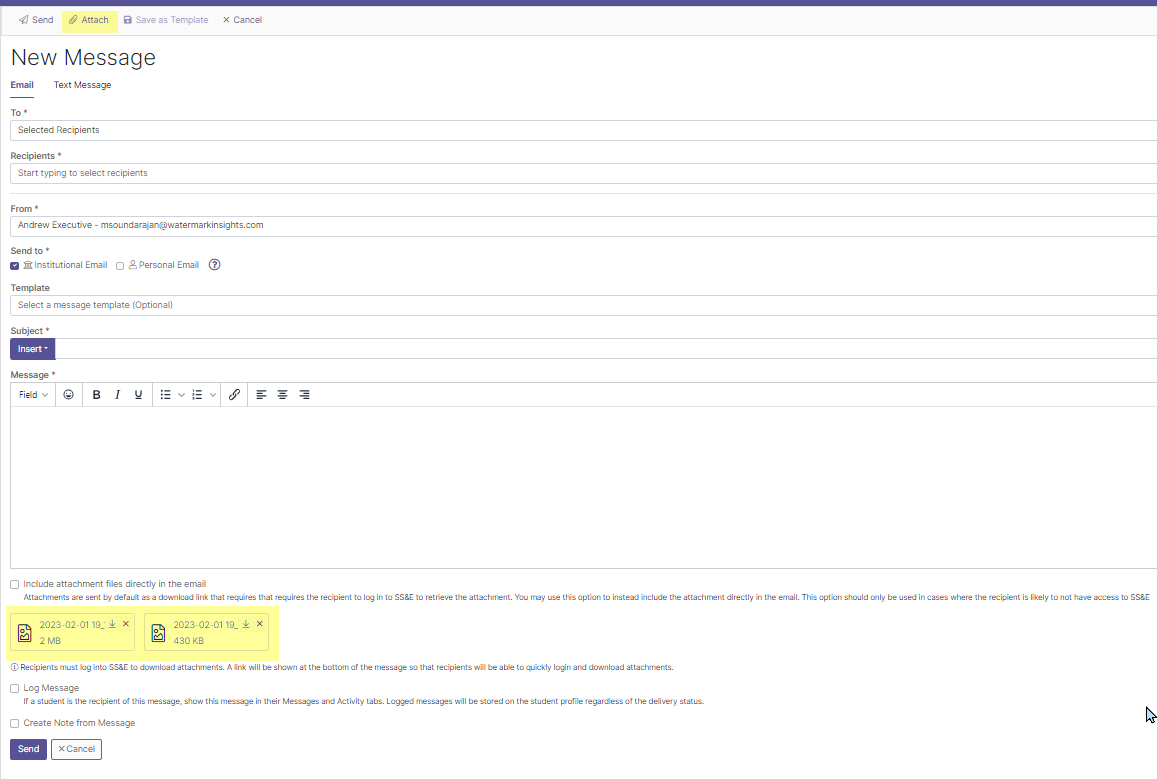
Task: Click the insert link icon
Action: pos(234,395)
